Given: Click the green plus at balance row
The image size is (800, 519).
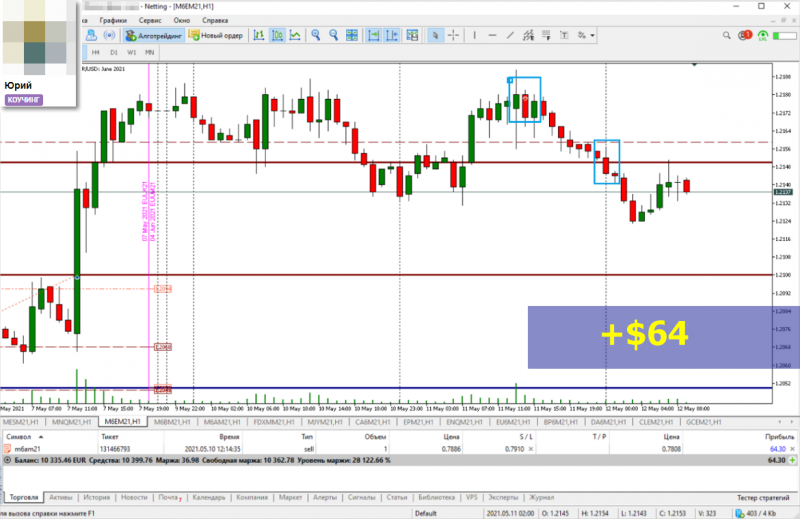Looking at the screenshot, I should coord(792,460).
